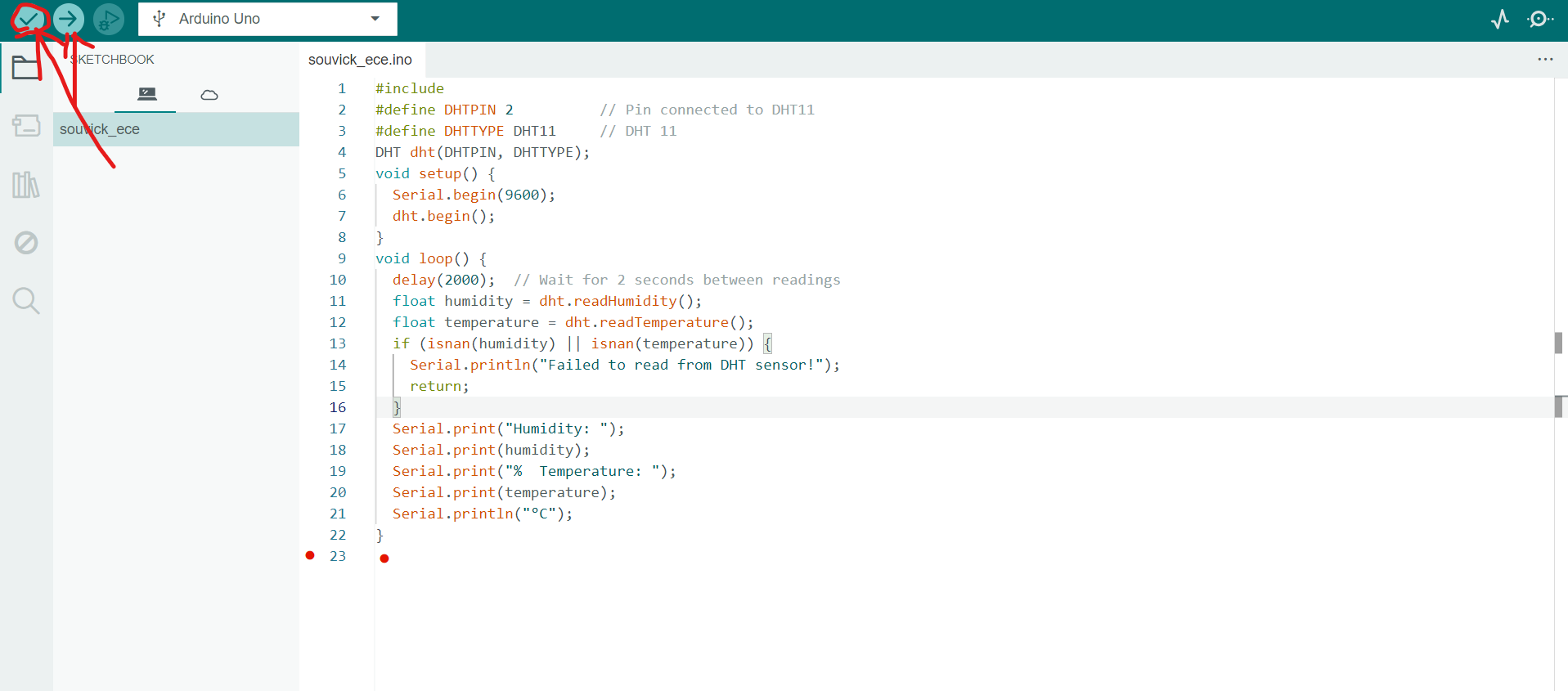The height and width of the screenshot is (691, 1568).
Task: Click 'delay(2000);' on line 10
Action: coord(443,280)
